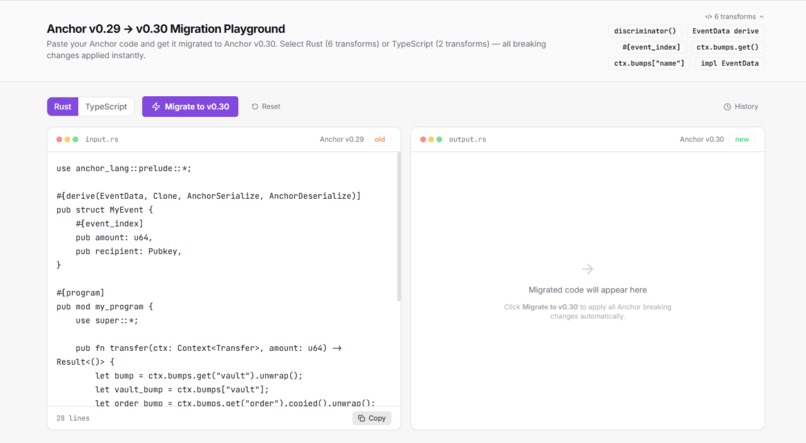806x443 pixels.
Task: Click the 'new' version badge
Action: (x=742, y=139)
